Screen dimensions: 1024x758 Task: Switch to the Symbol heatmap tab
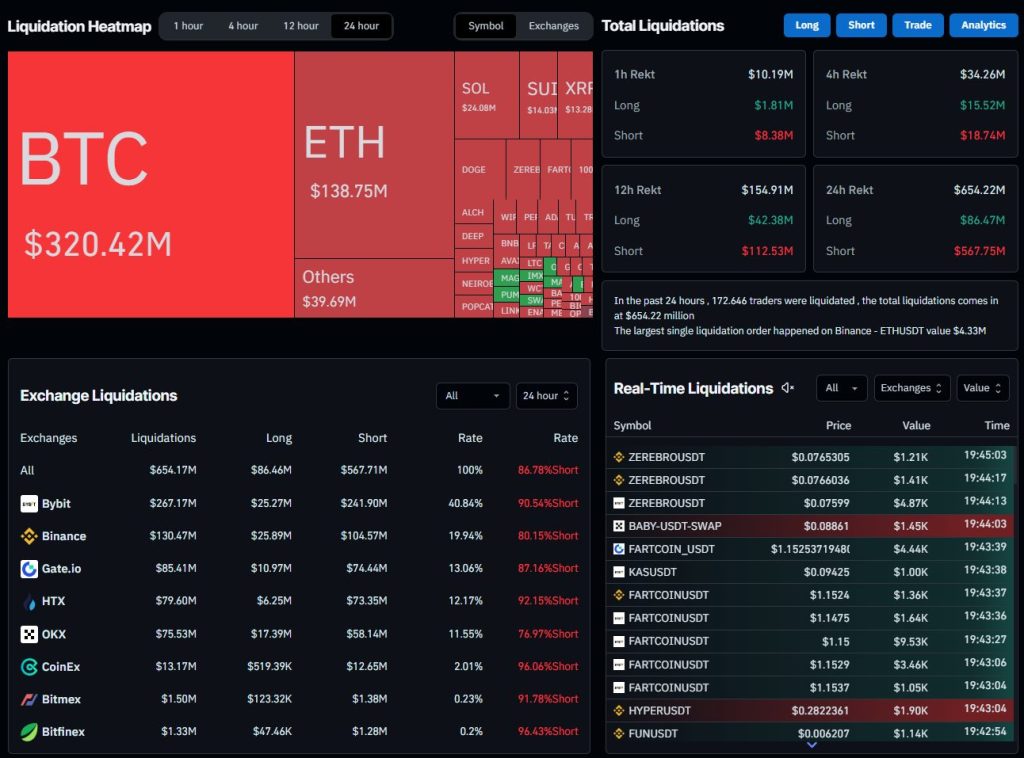click(485, 26)
